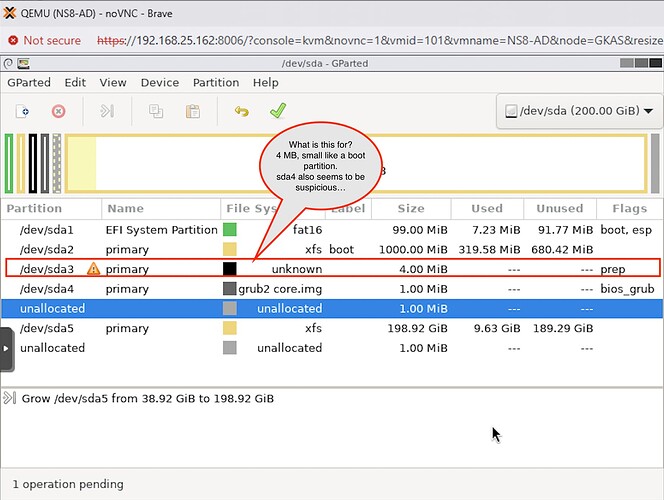Click 'EFI System Partition' name cell

click(x=161, y=230)
